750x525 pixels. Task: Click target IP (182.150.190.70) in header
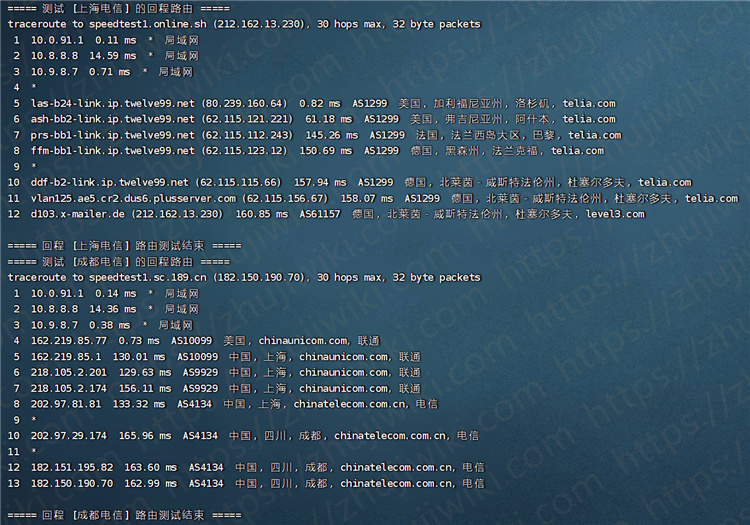pos(259,277)
